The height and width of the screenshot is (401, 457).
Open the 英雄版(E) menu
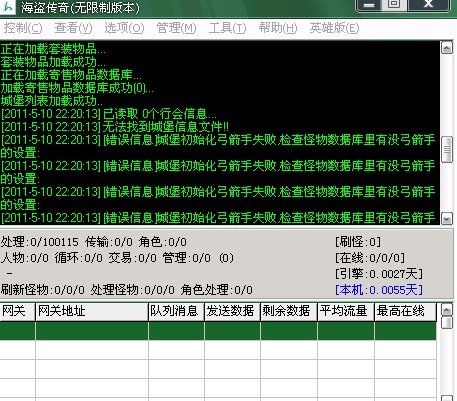click(334, 28)
